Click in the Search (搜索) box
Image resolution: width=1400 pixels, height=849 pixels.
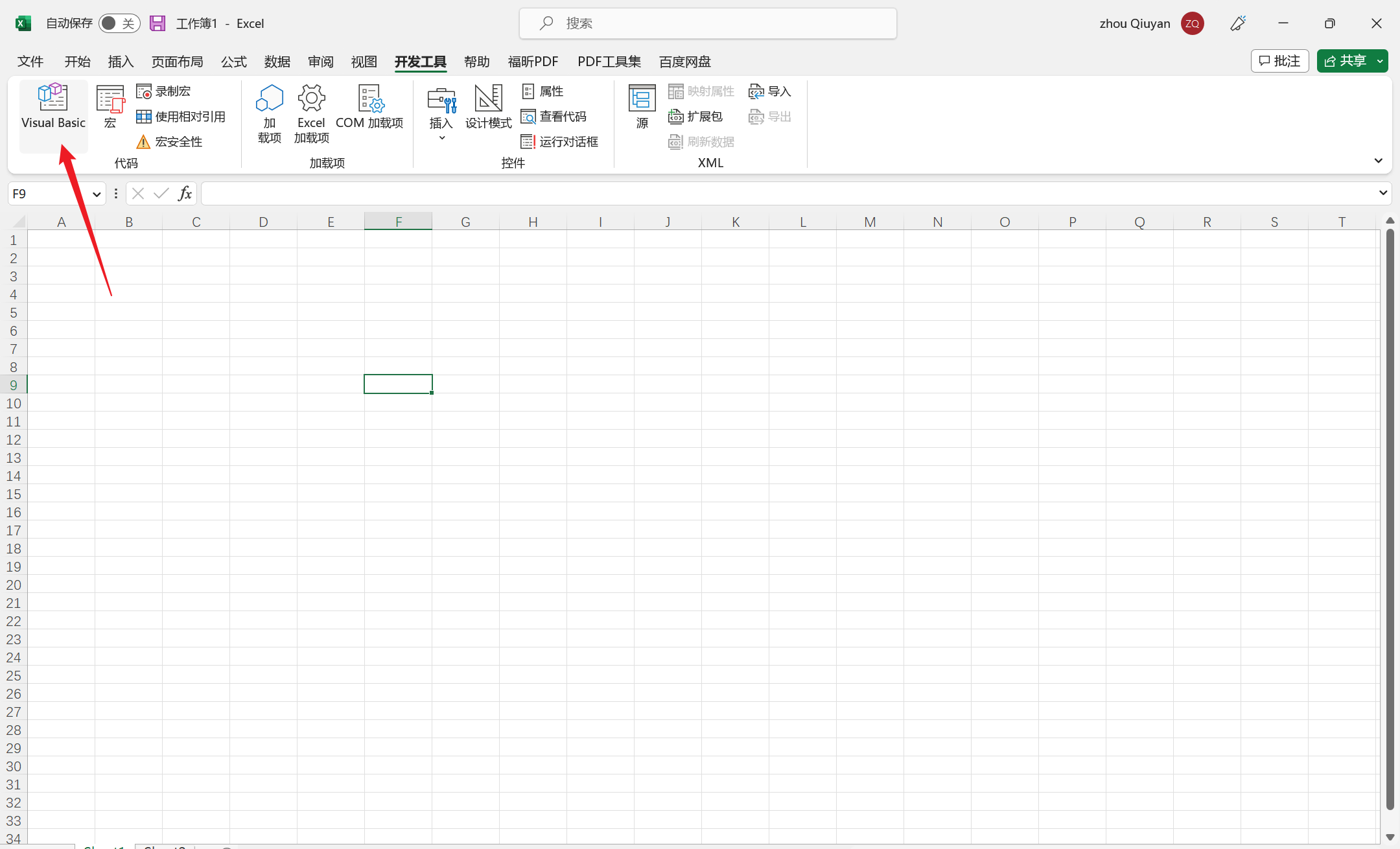tap(708, 23)
